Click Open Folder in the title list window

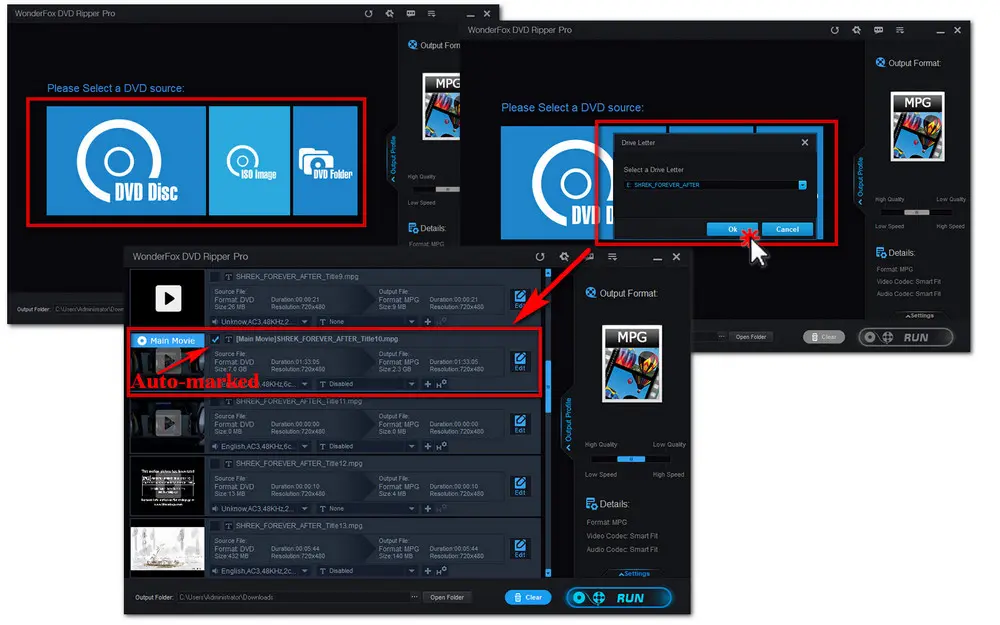pyautogui.click(x=446, y=598)
